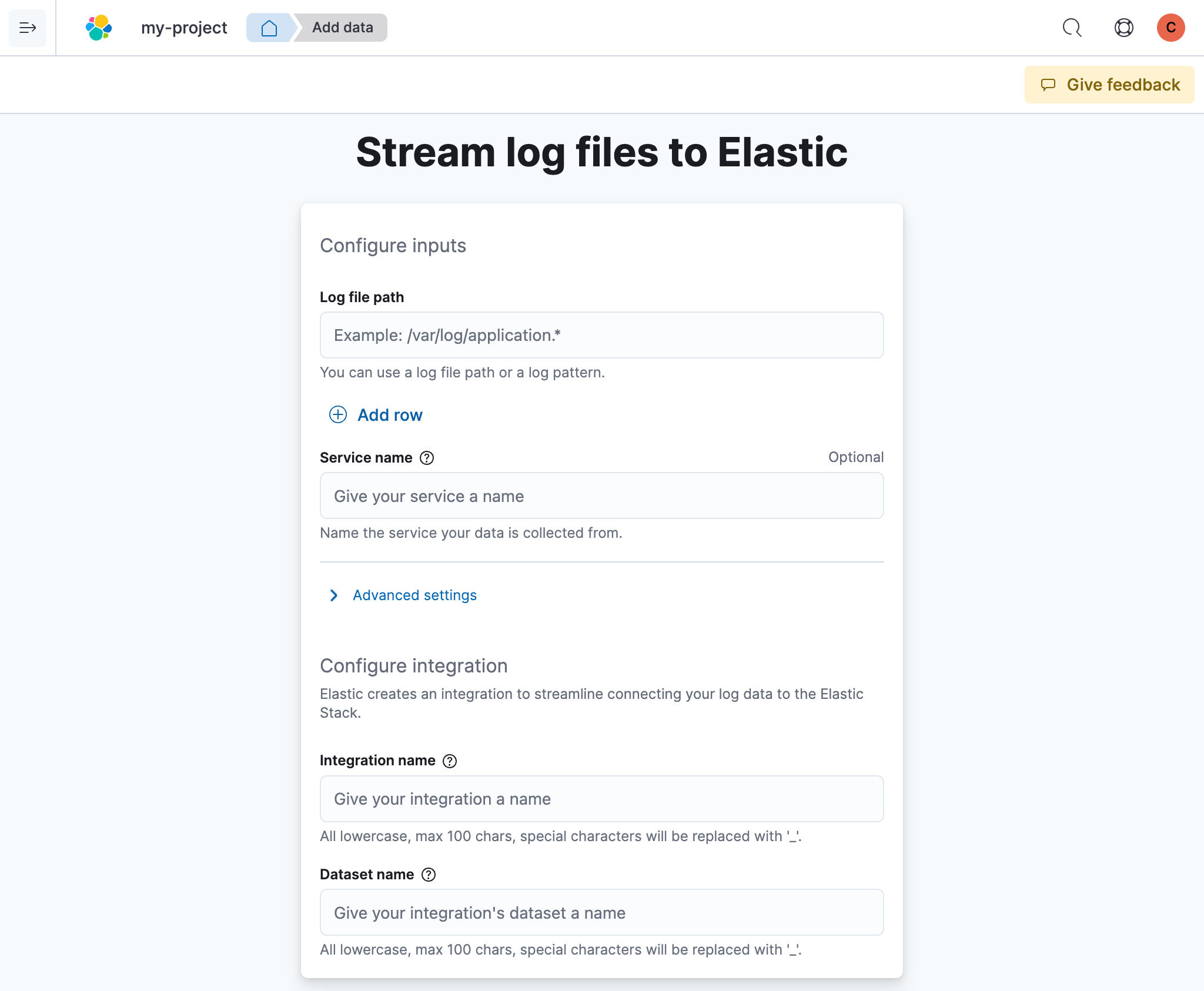Focus the Log file path field
Viewport: 1204px width, 991px height.
pyautogui.click(x=601, y=335)
